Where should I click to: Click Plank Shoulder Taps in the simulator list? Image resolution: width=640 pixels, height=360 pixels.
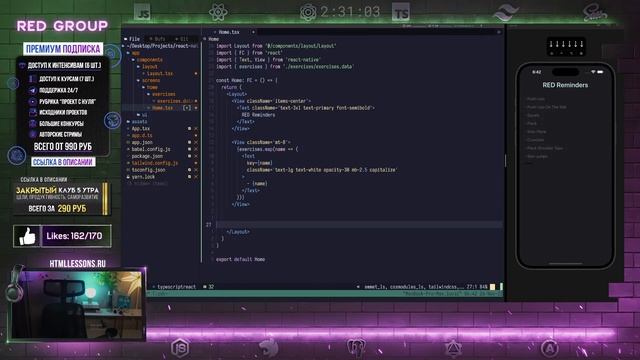[545, 148]
